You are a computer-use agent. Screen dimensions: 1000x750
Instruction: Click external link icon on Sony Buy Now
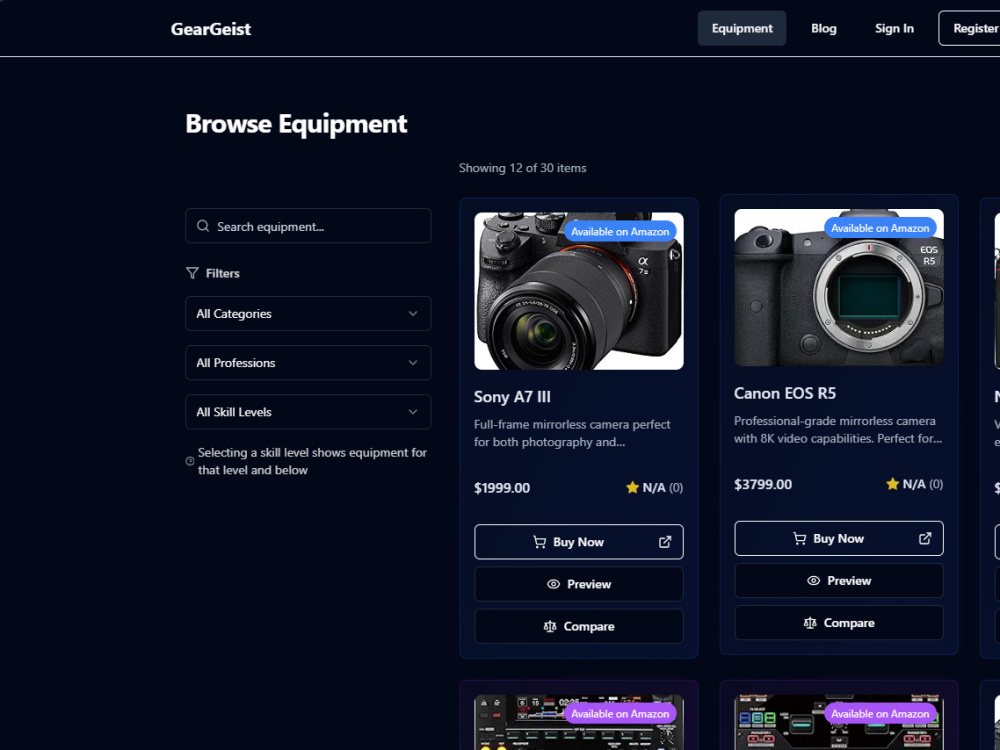pyautogui.click(x=665, y=542)
